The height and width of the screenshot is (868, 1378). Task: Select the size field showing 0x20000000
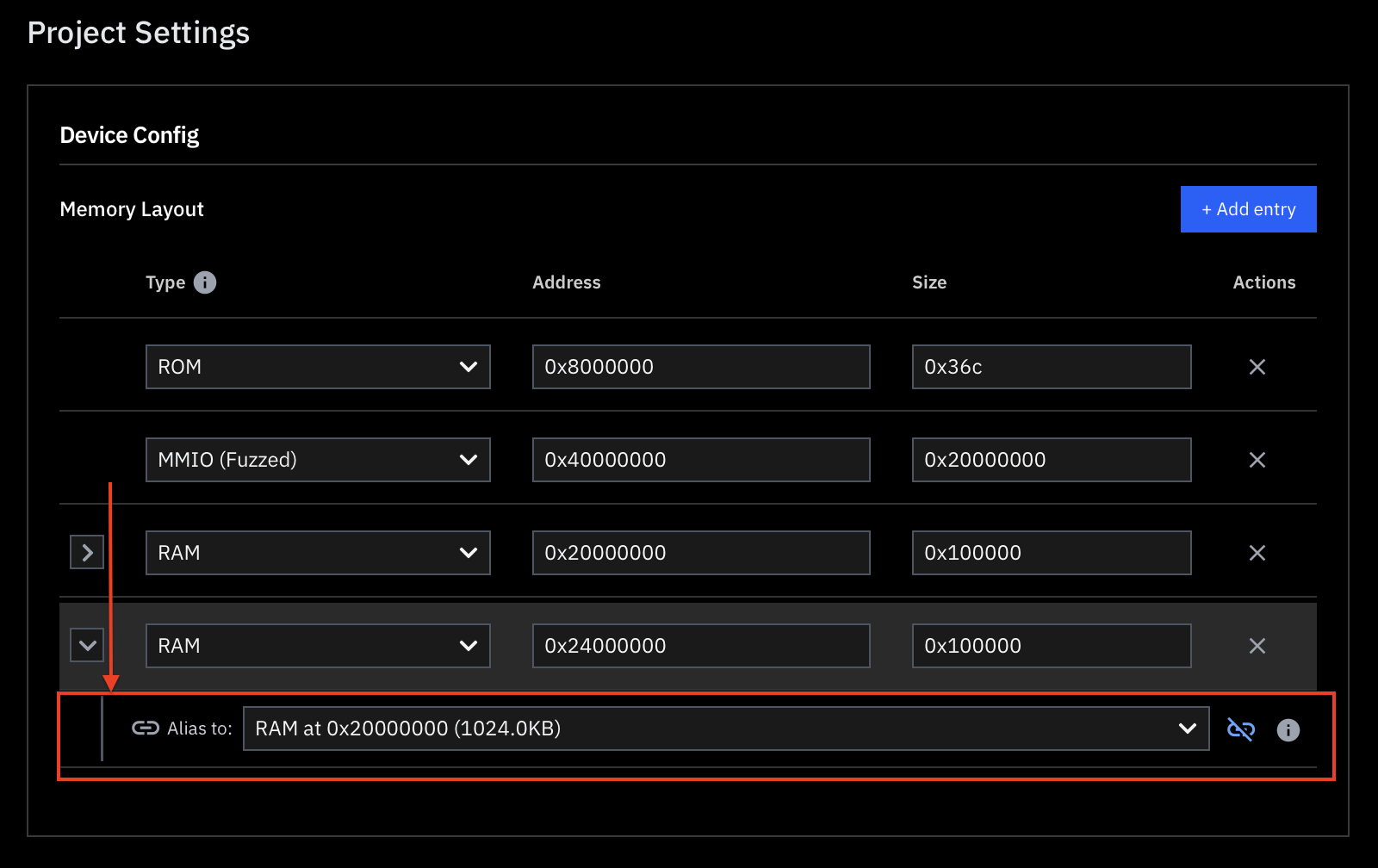[1051, 459]
